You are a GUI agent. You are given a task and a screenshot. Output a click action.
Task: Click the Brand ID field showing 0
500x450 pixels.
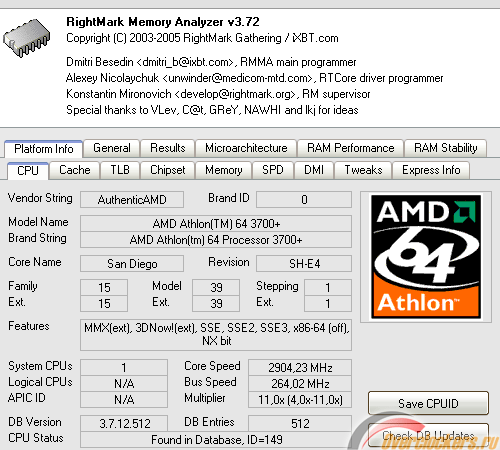304,200
